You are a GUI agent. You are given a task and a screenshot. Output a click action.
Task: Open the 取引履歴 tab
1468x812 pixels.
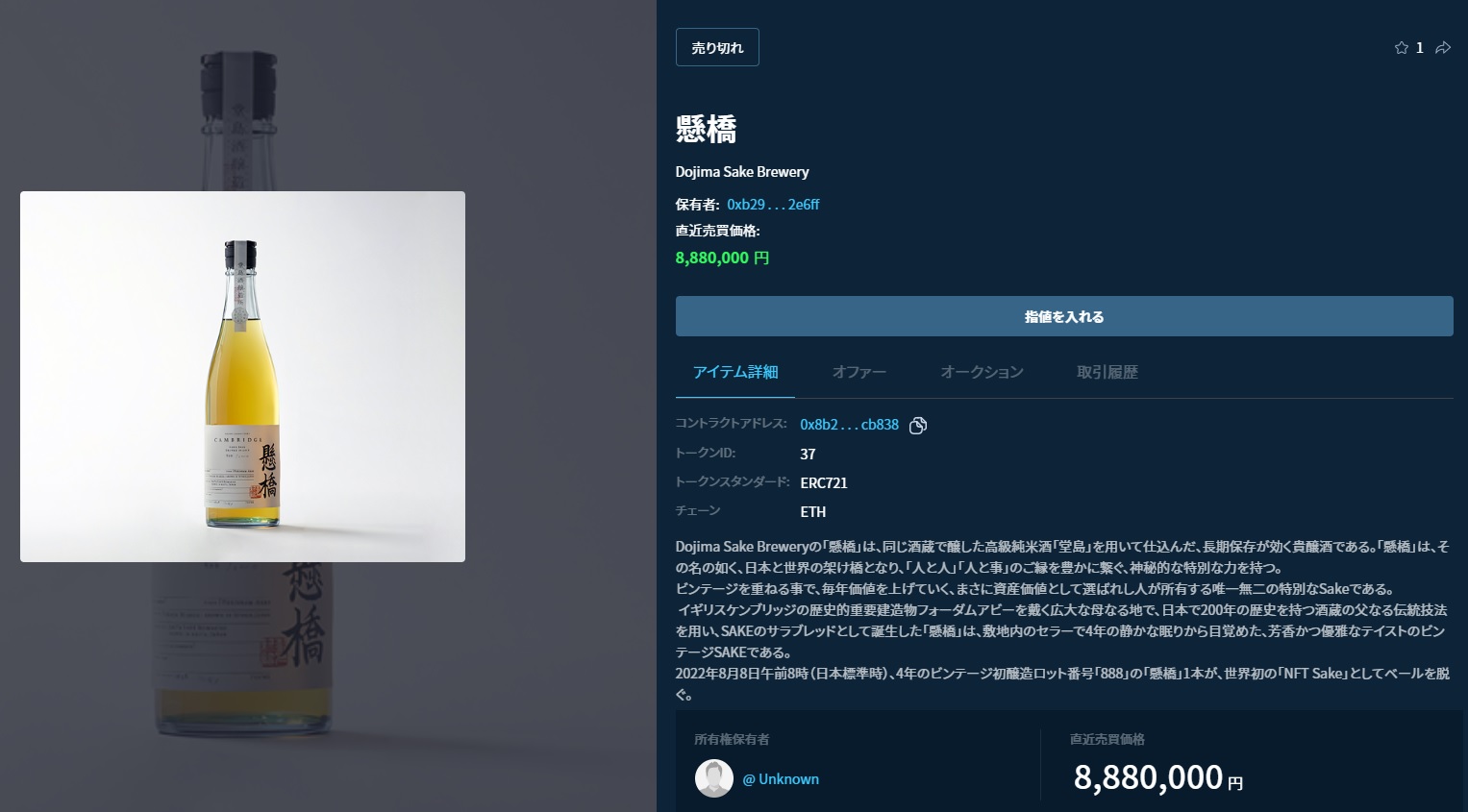pos(1107,372)
